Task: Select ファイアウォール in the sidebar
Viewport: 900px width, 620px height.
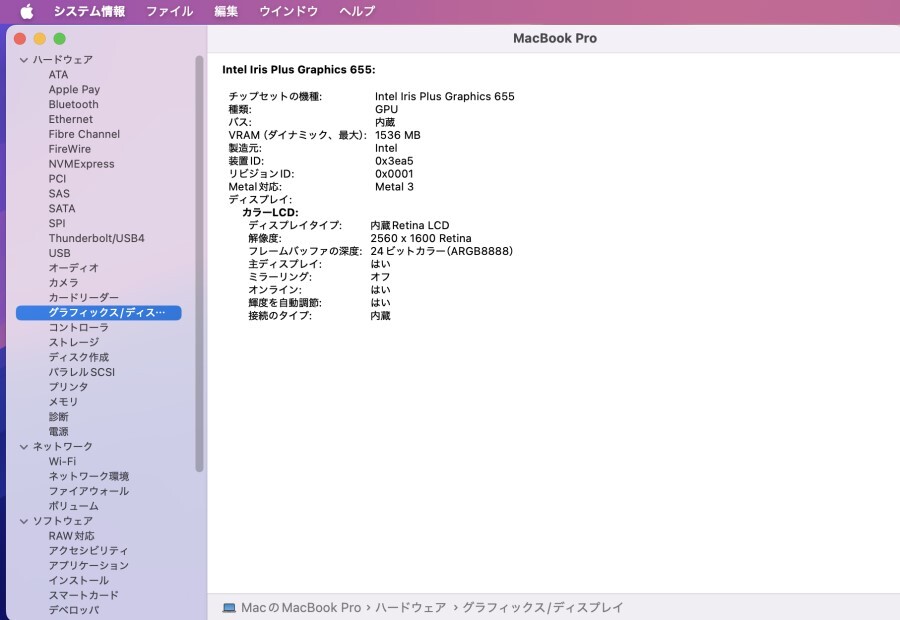Action: 89,491
